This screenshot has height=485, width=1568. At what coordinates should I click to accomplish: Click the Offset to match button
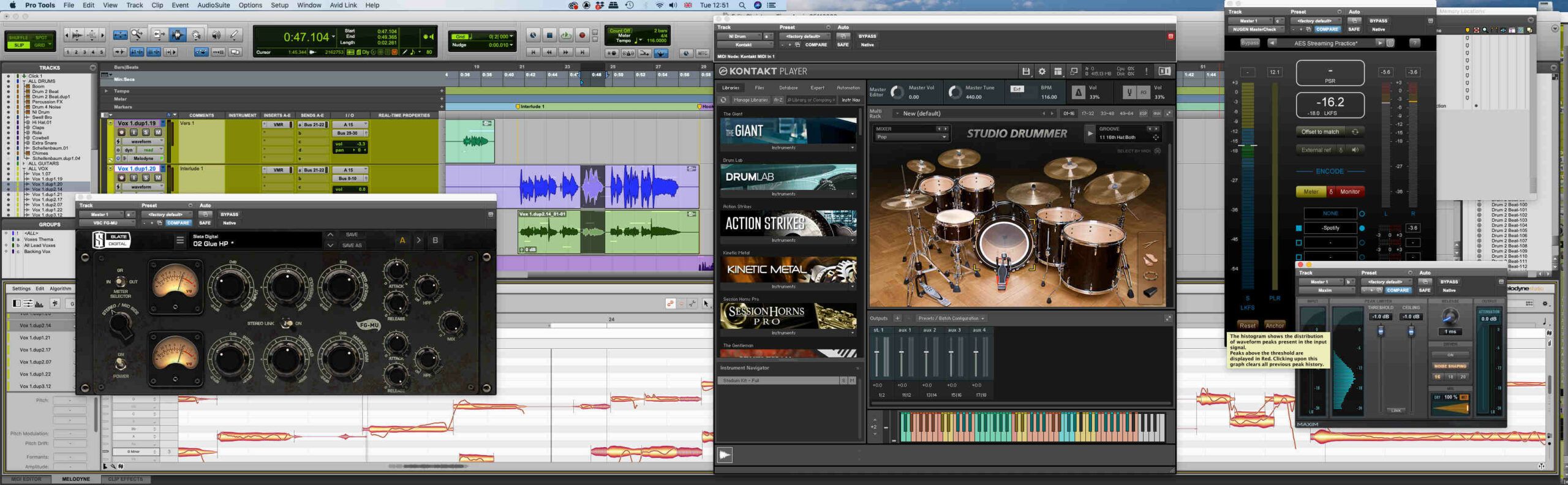point(1320,132)
